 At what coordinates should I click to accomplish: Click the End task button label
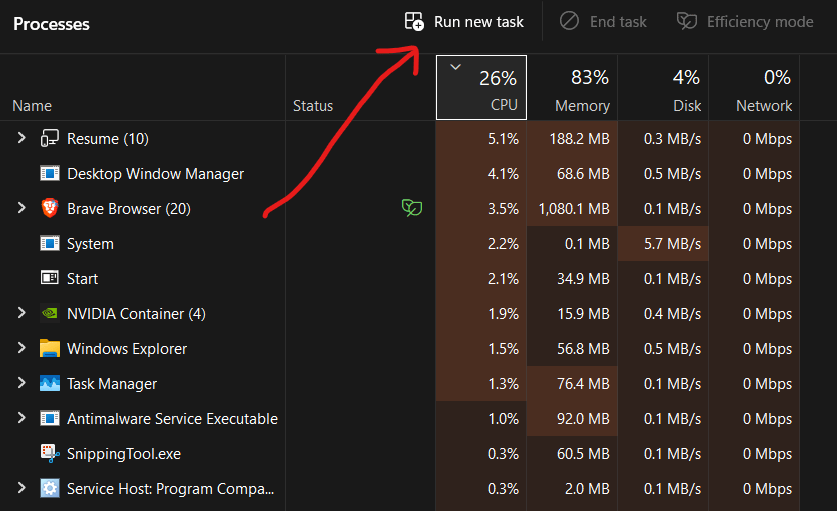pyautogui.click(x=618, y=22)
